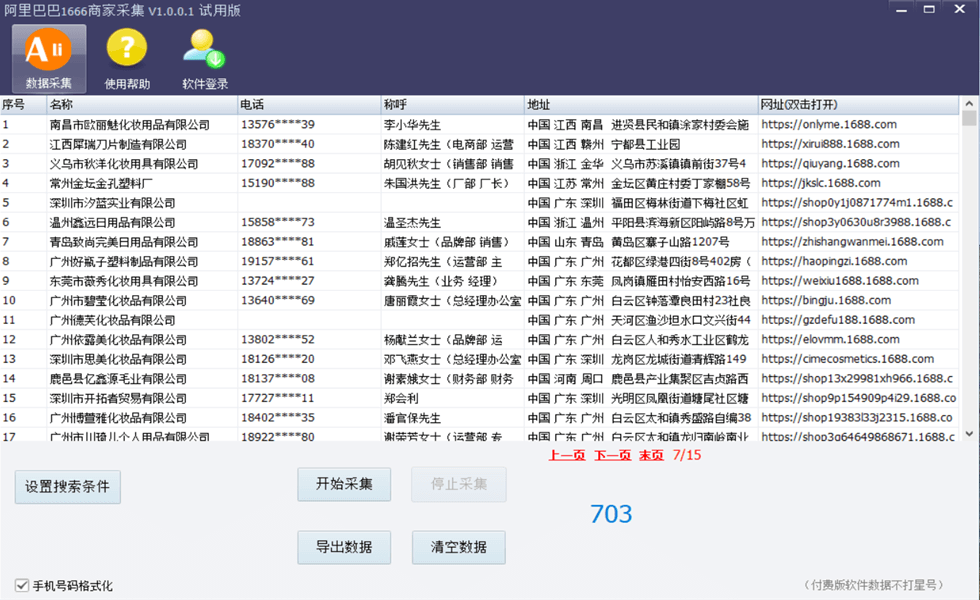
Task: Select row 广州依露美化妆品有限公司
Action: point(479,340)
